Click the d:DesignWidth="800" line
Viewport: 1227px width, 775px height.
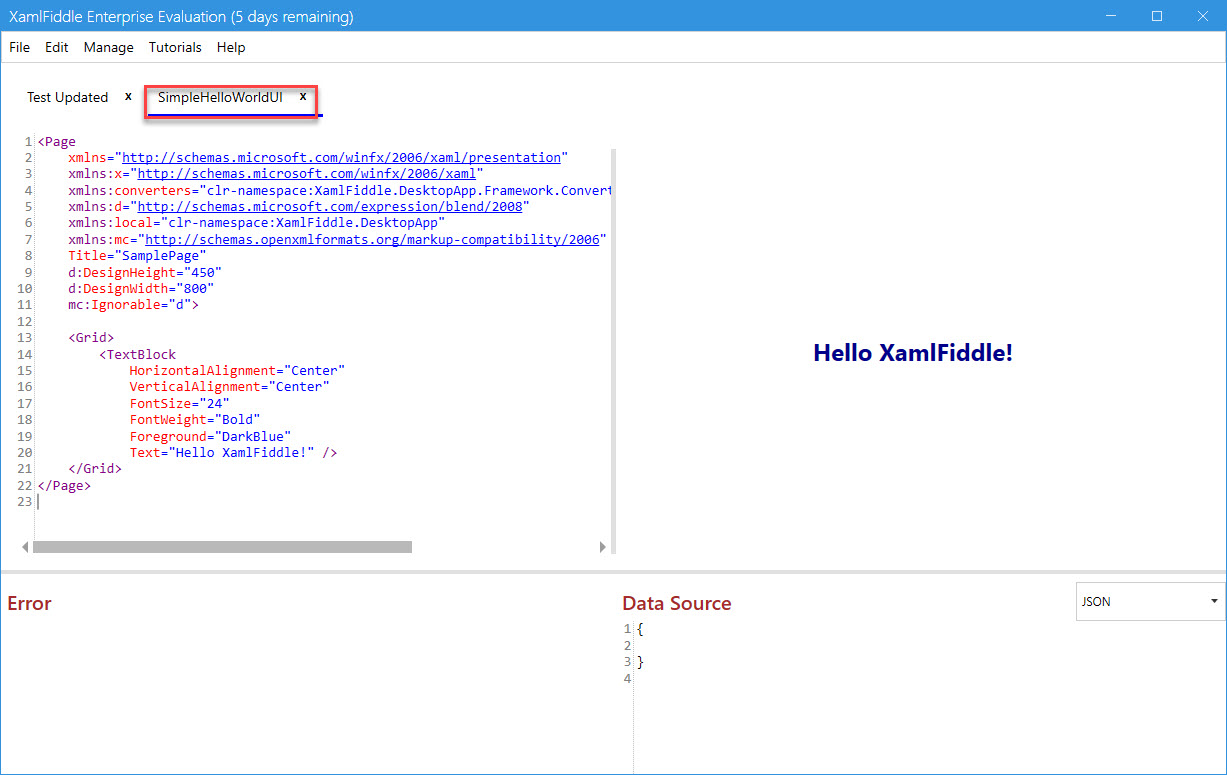141,288
